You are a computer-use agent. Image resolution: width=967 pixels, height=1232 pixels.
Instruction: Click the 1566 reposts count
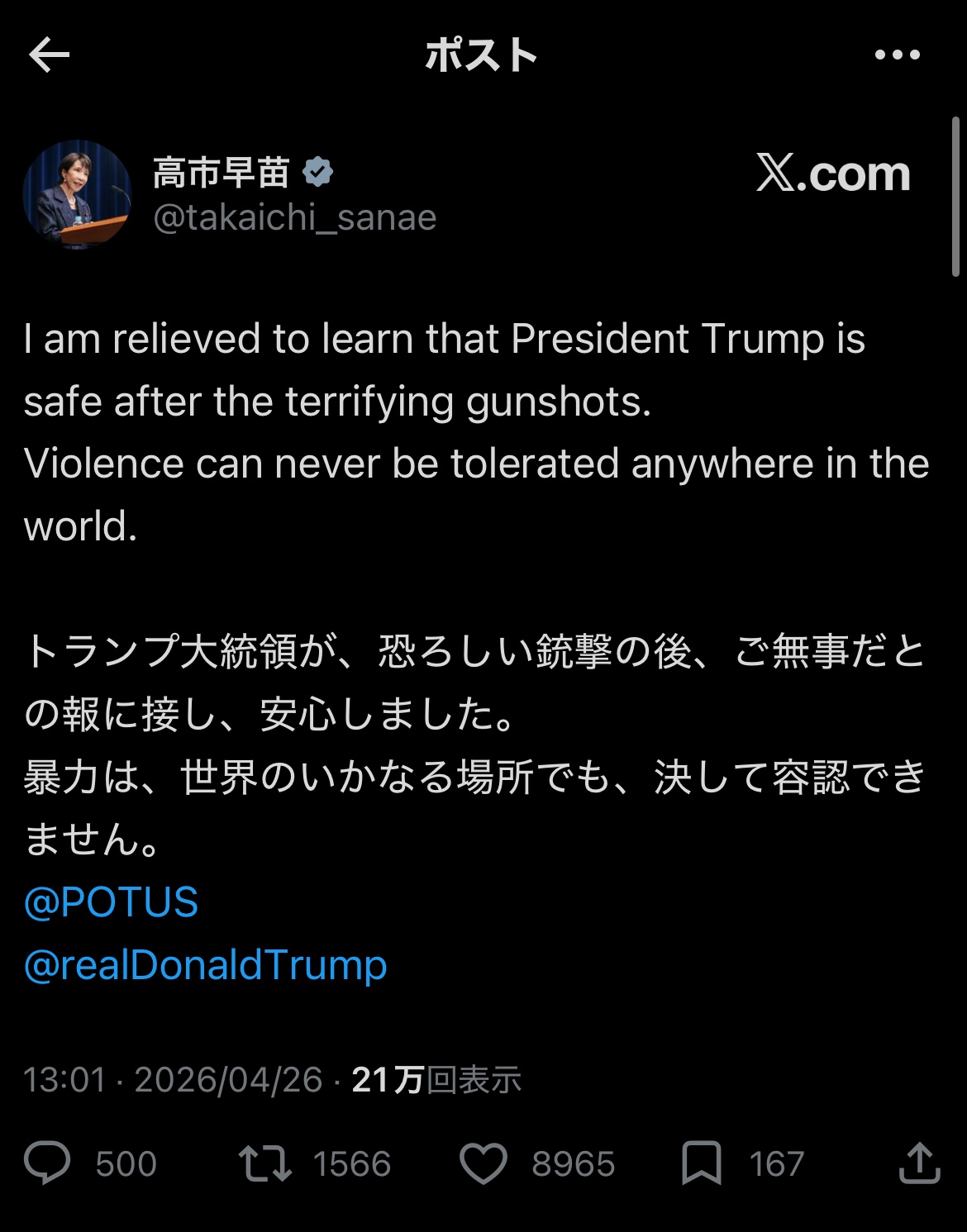[x=352, y=1164]
